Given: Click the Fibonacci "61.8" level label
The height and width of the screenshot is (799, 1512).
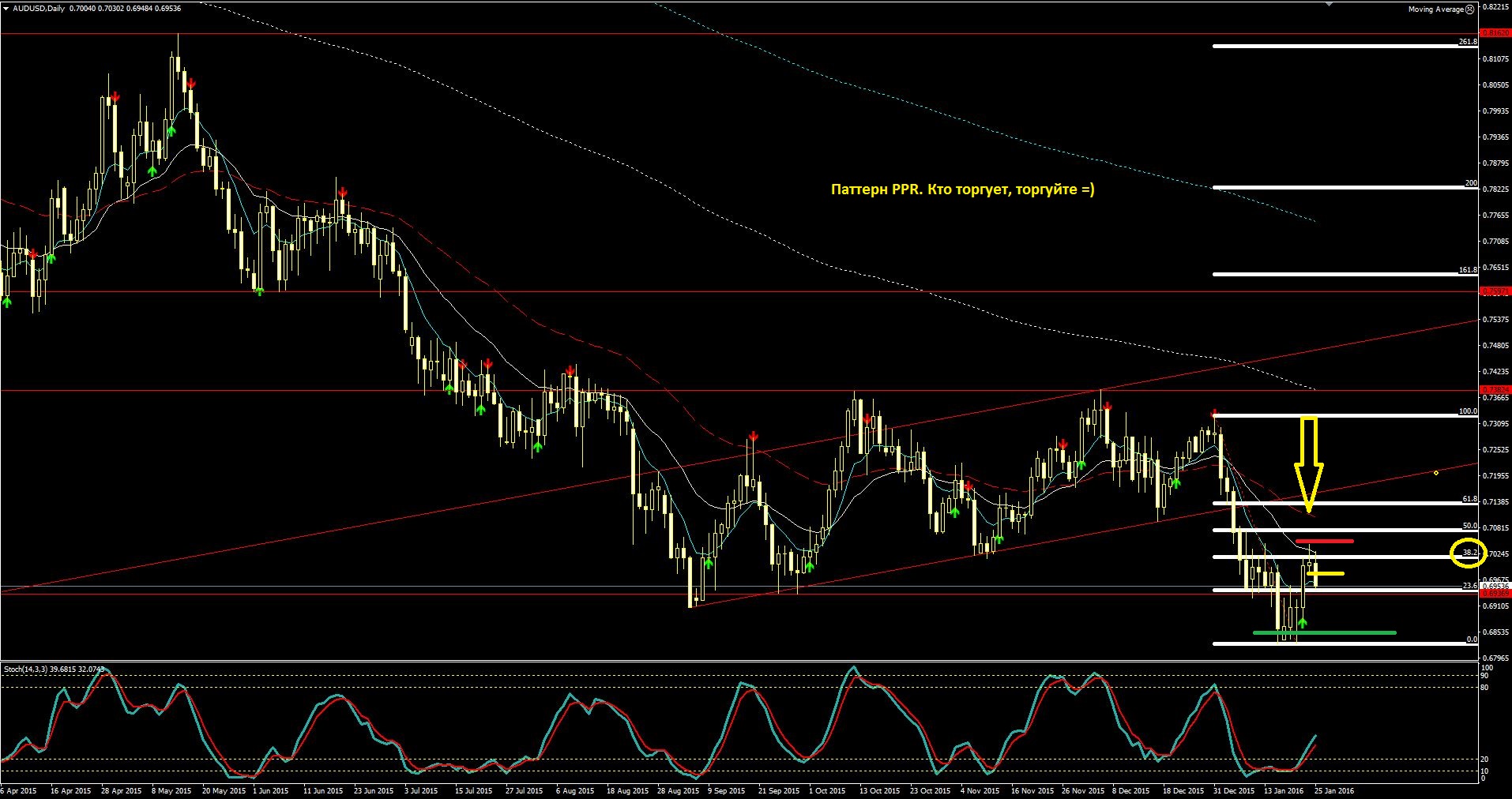Looking at the screenshot, I should 1469,498.
